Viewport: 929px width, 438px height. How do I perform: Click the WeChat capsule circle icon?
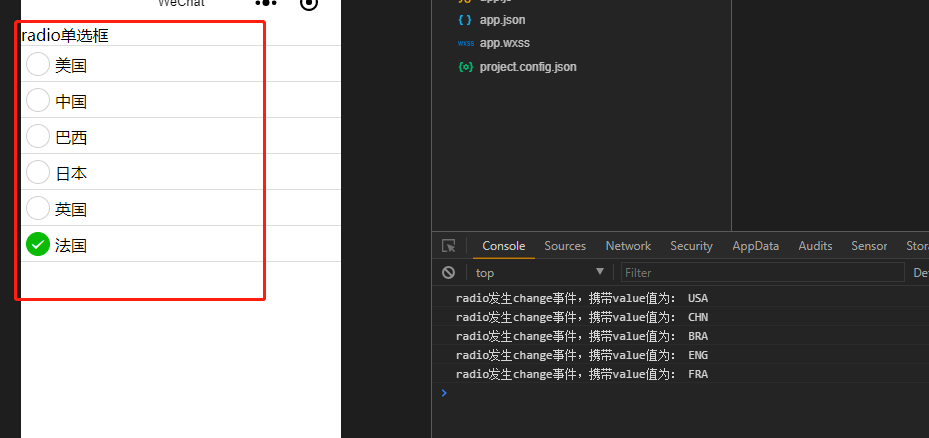309,4
